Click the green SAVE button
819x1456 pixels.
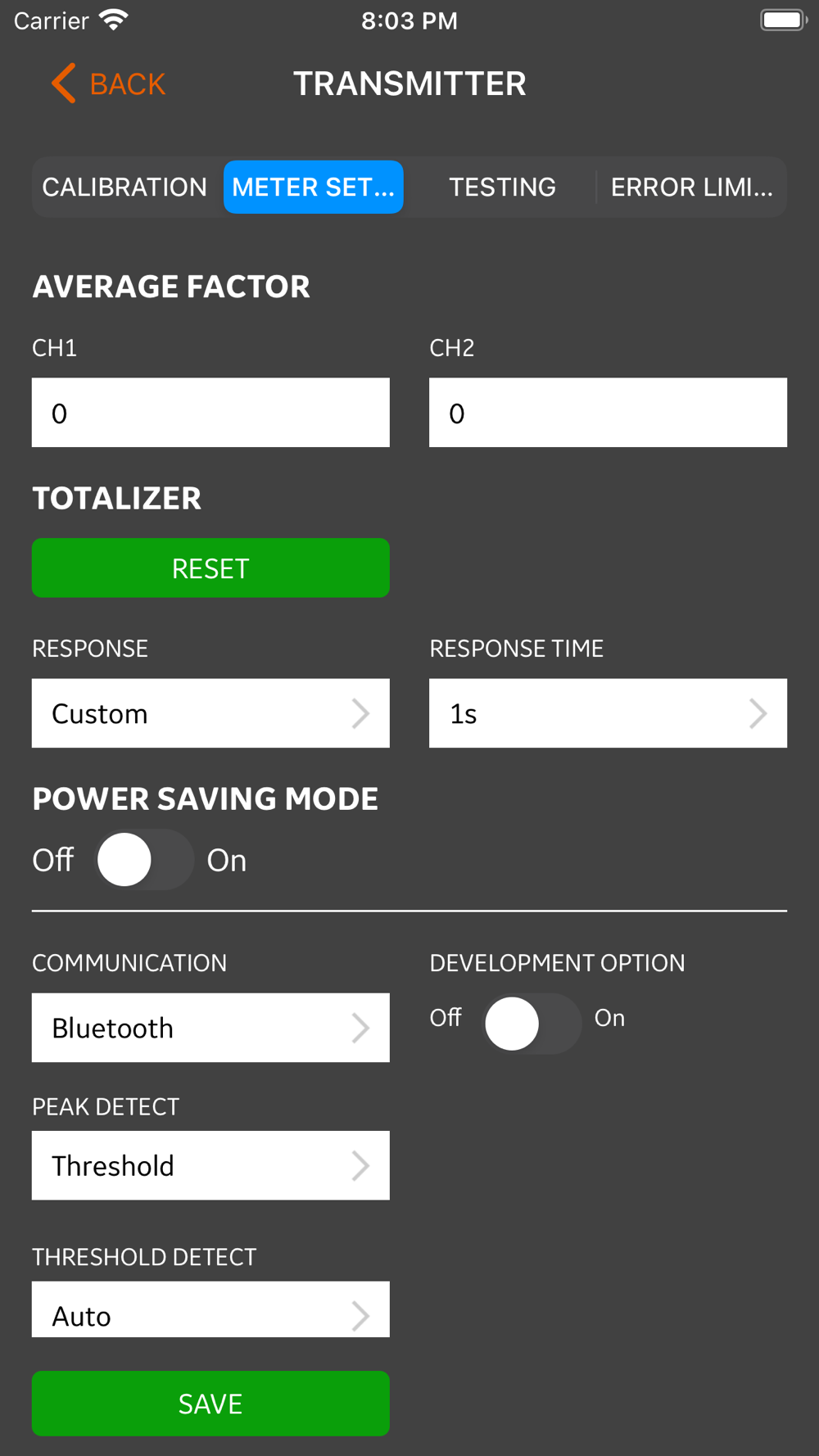210,1403
